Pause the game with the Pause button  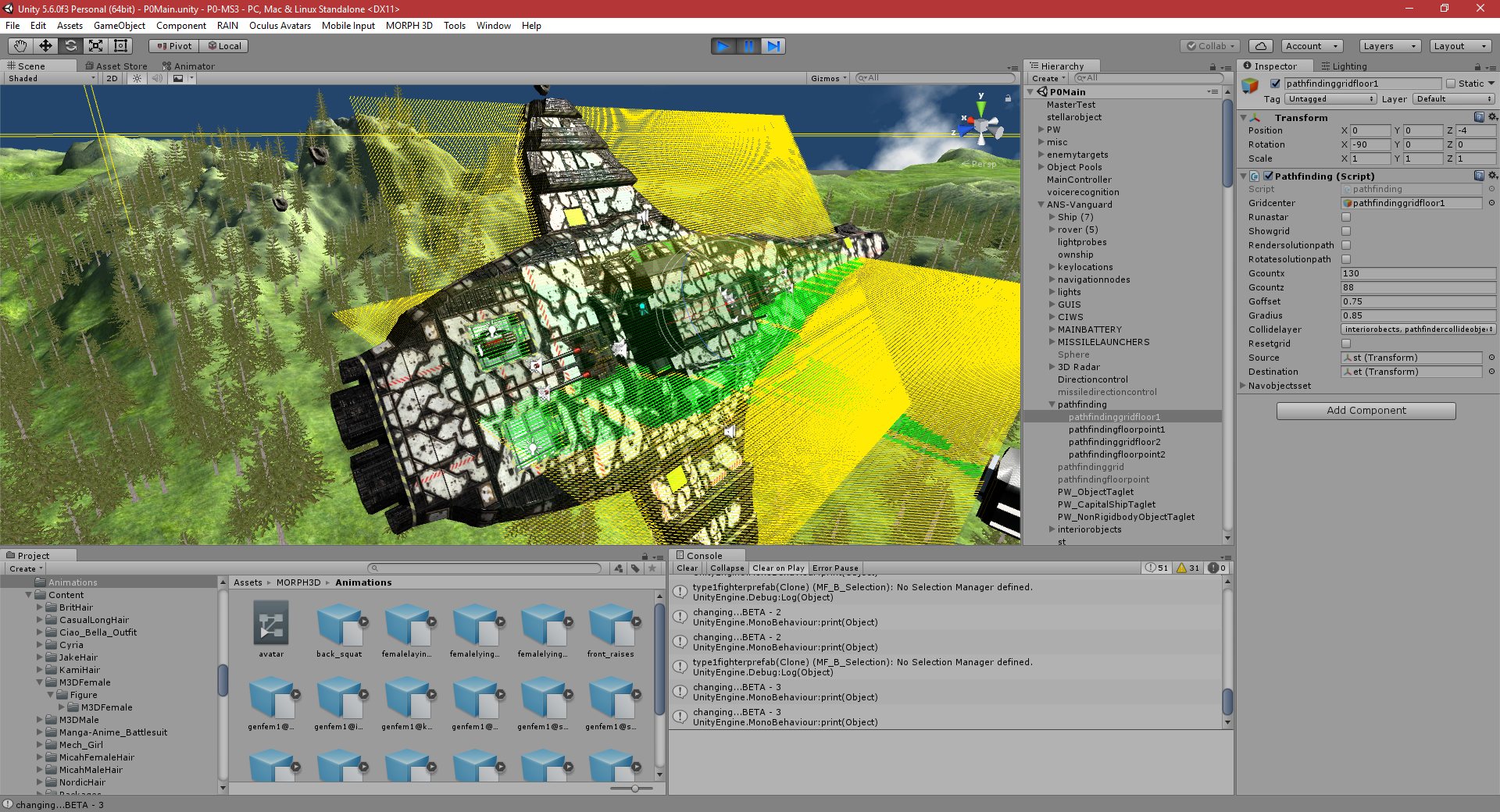[x=748, y=46]
